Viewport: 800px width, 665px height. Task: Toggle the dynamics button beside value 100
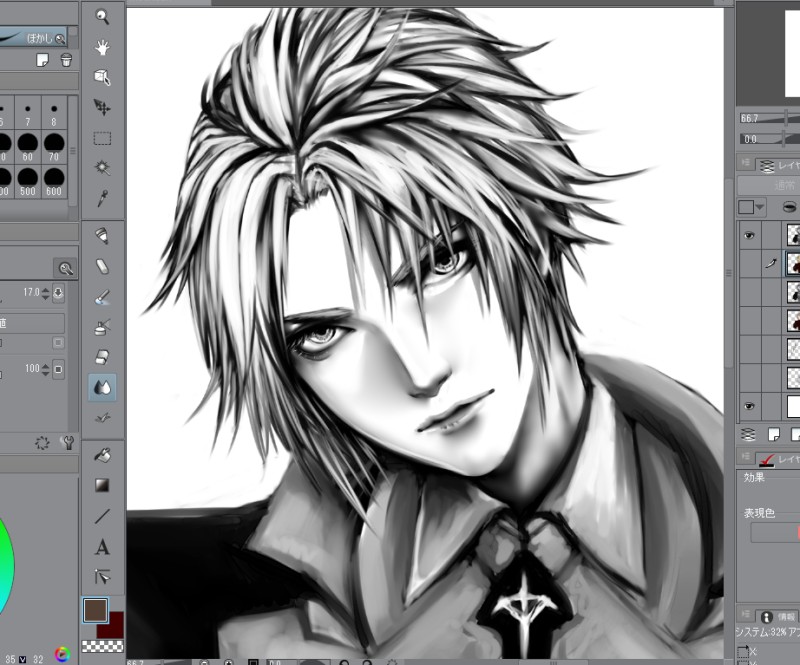point(58,369)
